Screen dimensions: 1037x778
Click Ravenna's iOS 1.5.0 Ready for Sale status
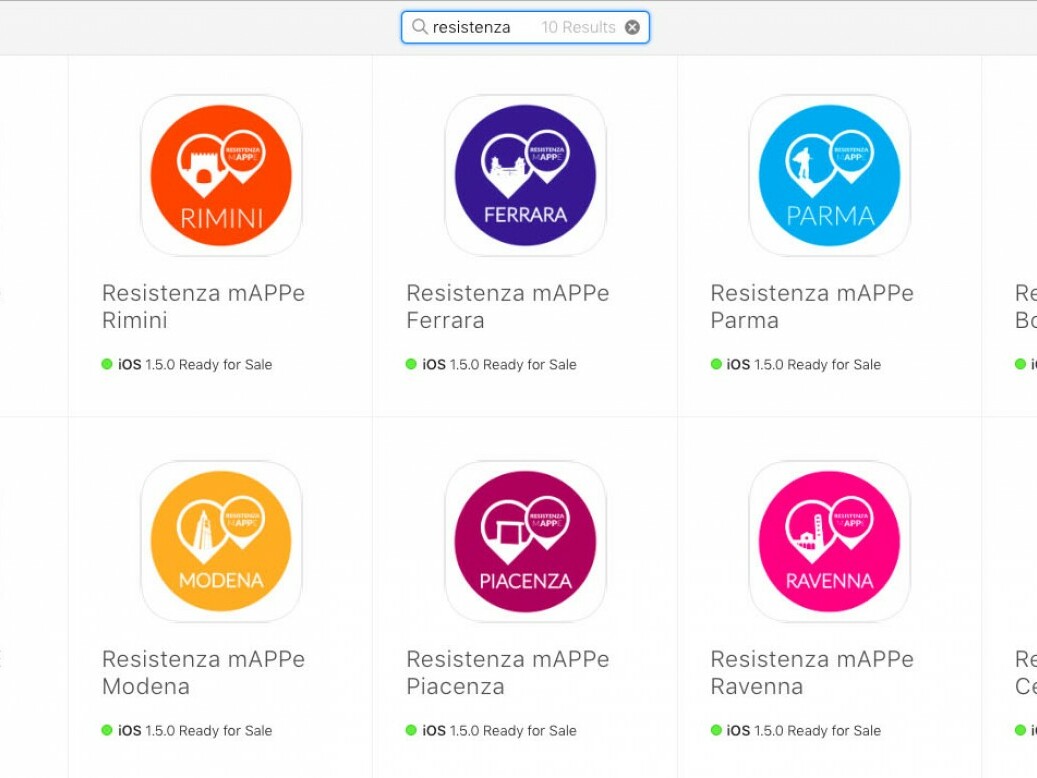click(796, 730)
